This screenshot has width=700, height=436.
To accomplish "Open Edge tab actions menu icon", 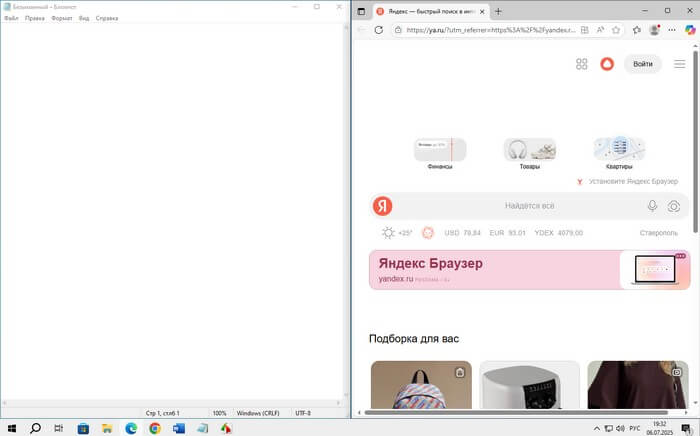I will (361, 11).
